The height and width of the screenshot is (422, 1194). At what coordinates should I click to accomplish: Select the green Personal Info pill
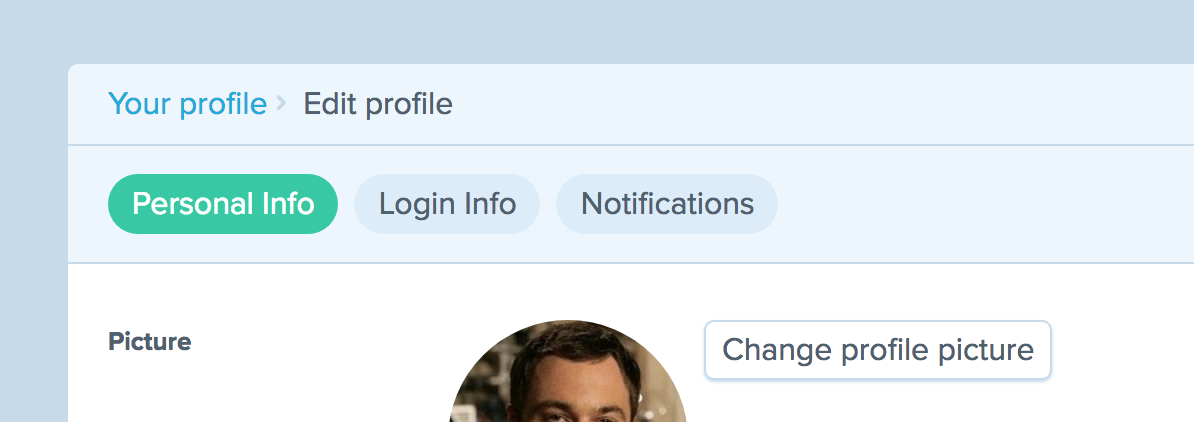tap(223, 204)
